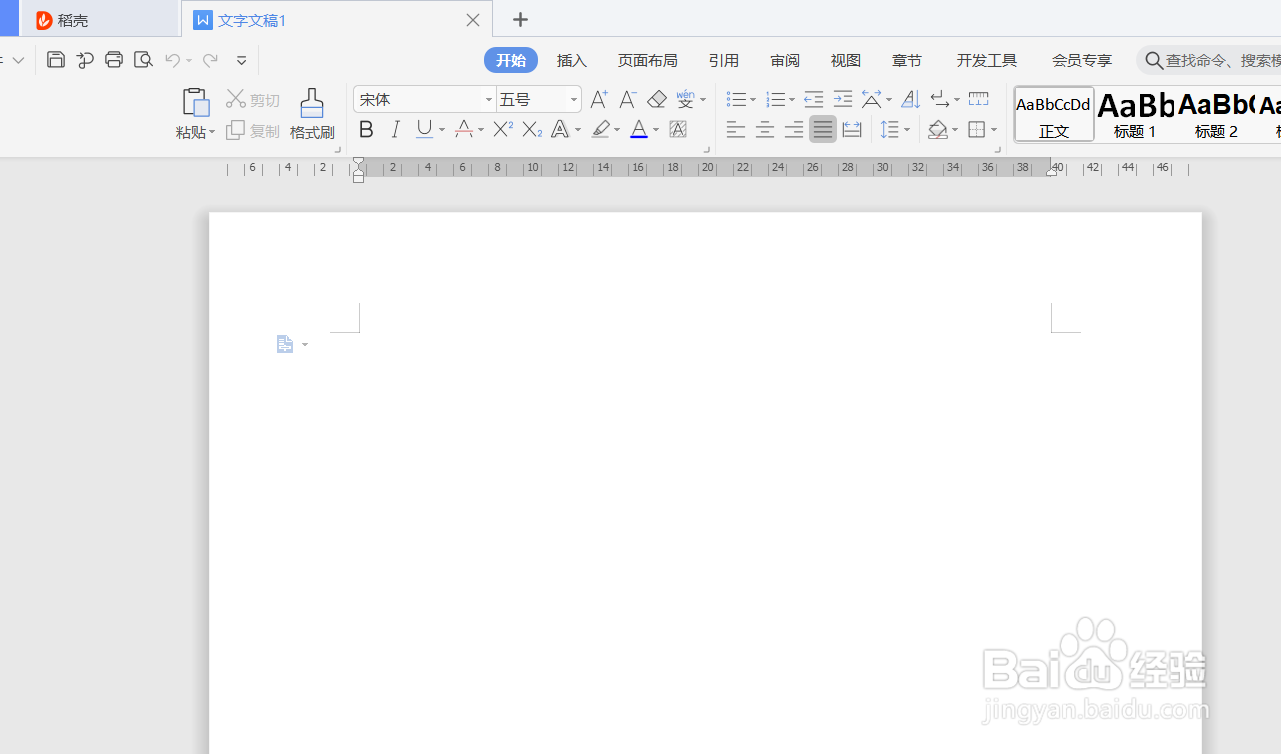Toggle center text alignment

pyautogui.click(x=765, y=129)
